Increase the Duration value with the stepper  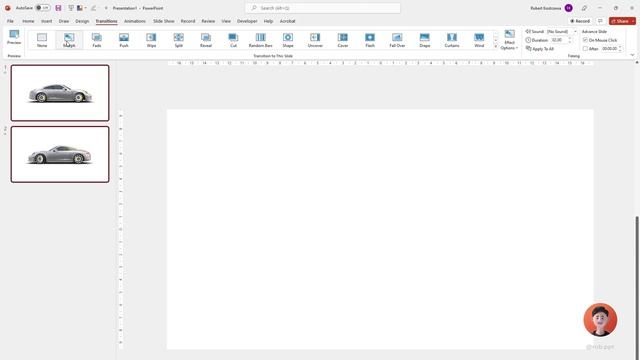[570, 38]
